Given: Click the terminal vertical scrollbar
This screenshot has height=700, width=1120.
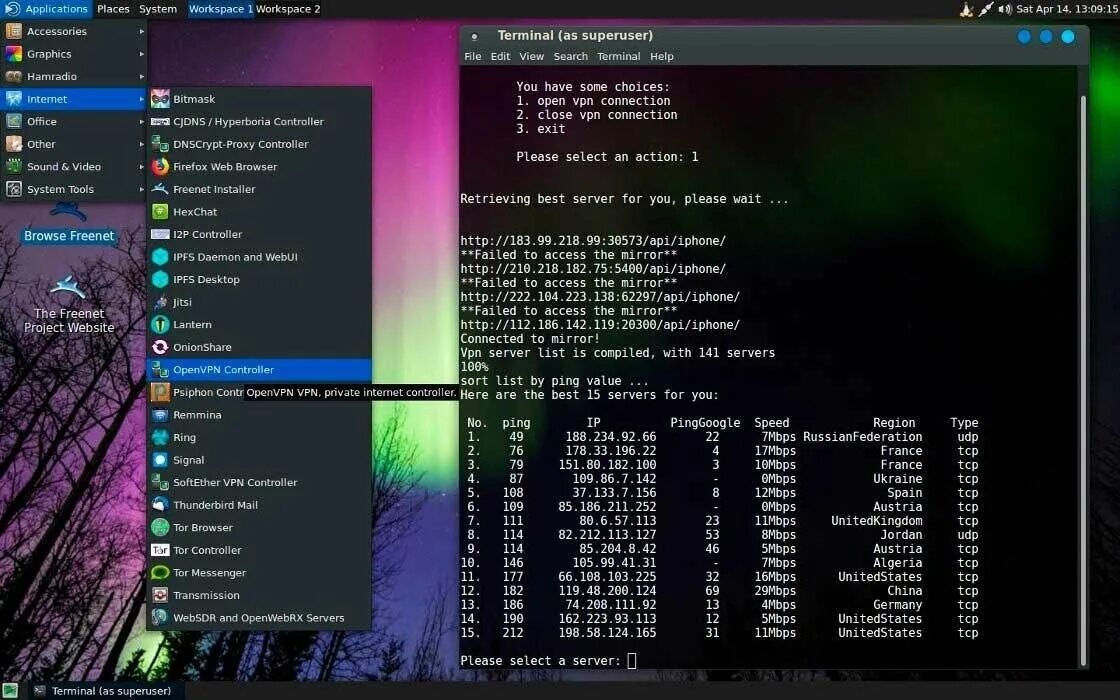Looking at the screenshot, I should coord(1083,379).
